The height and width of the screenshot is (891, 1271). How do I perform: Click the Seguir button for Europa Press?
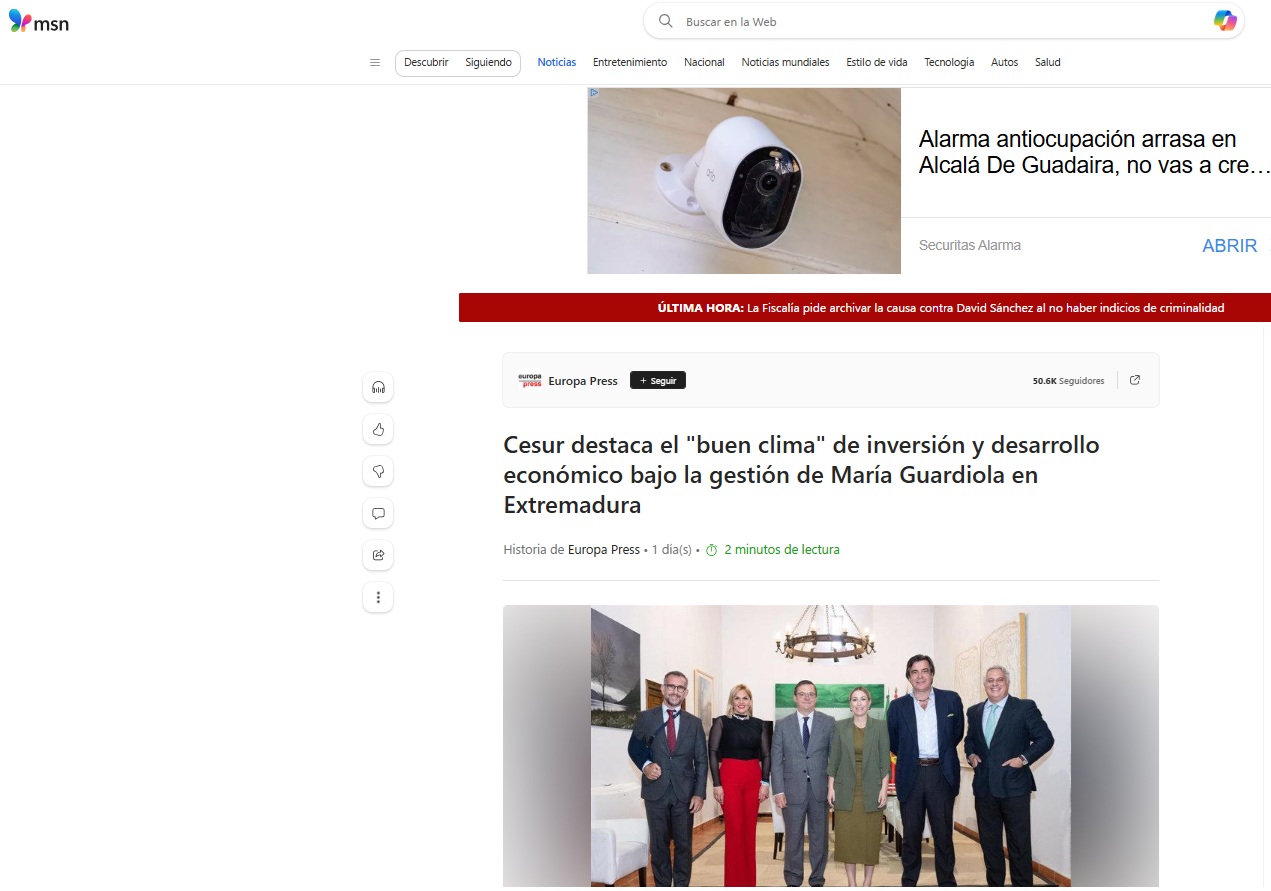tap(658, 380)
